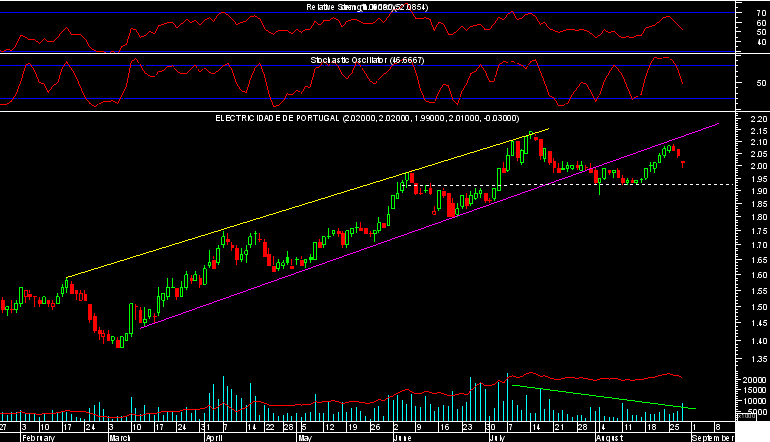Image resolution: width=770 pixels, height=442 pixels.
Task: Click the 27 date label on time axis
Action: [3, 427]
